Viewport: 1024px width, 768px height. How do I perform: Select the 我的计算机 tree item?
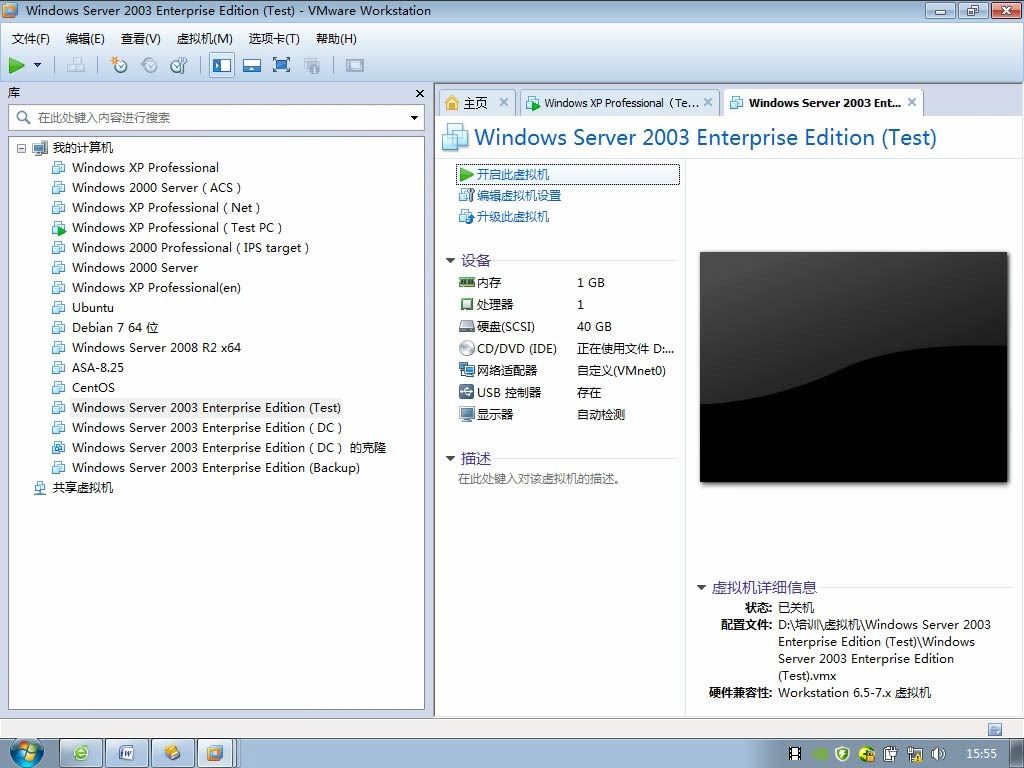(83, 148)
